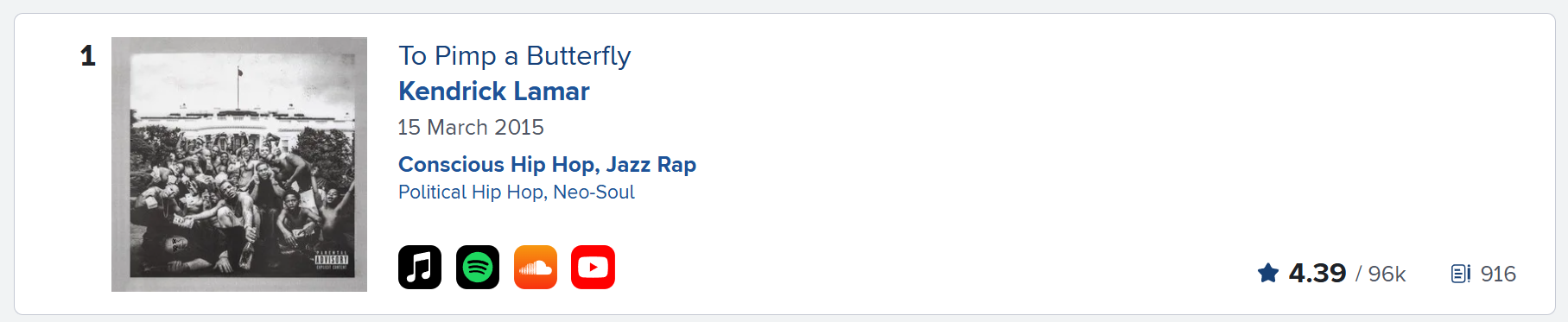Image resolution: width=1568 pixels, height=322 pixels.
Task: Click the star rating icon
Action: click(x=1268, y=274)
